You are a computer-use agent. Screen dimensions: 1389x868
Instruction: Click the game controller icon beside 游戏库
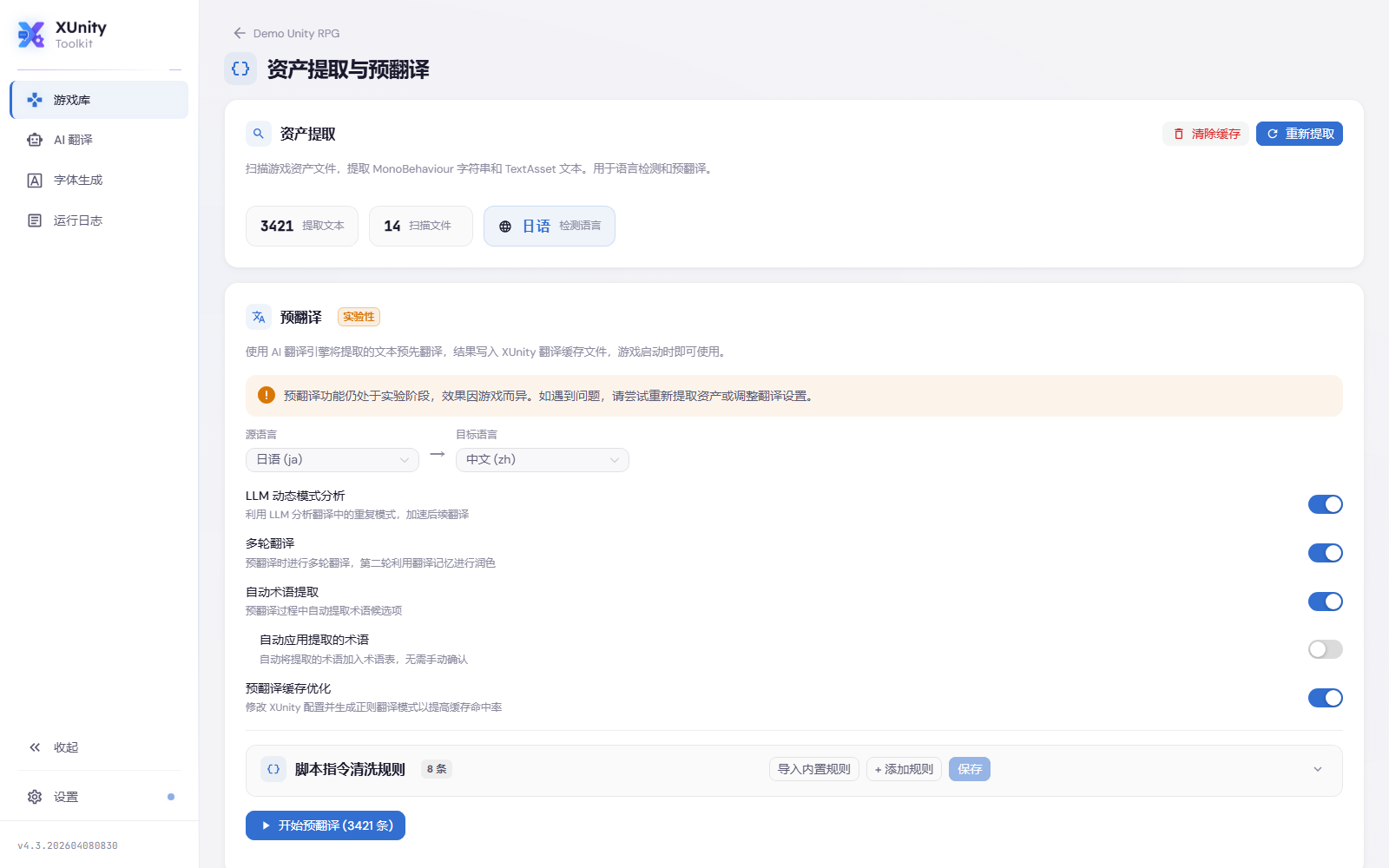[35, 100]
